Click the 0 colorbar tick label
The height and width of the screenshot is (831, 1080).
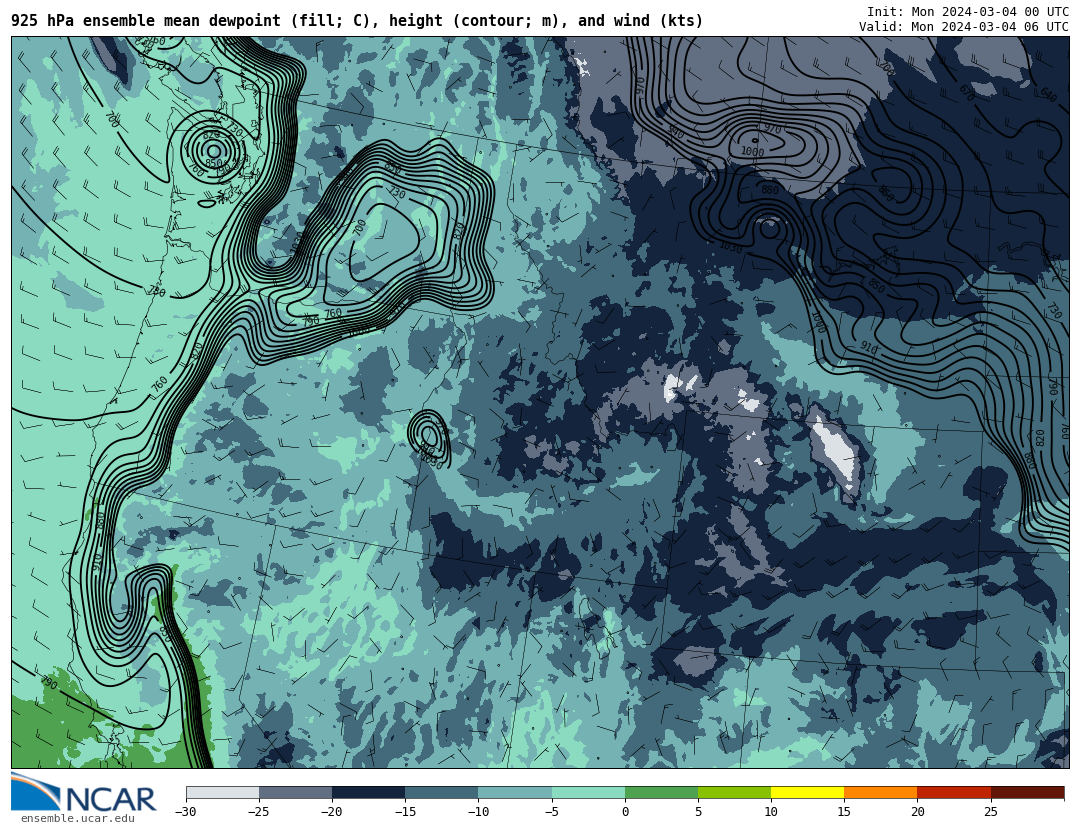pos(625,812)
